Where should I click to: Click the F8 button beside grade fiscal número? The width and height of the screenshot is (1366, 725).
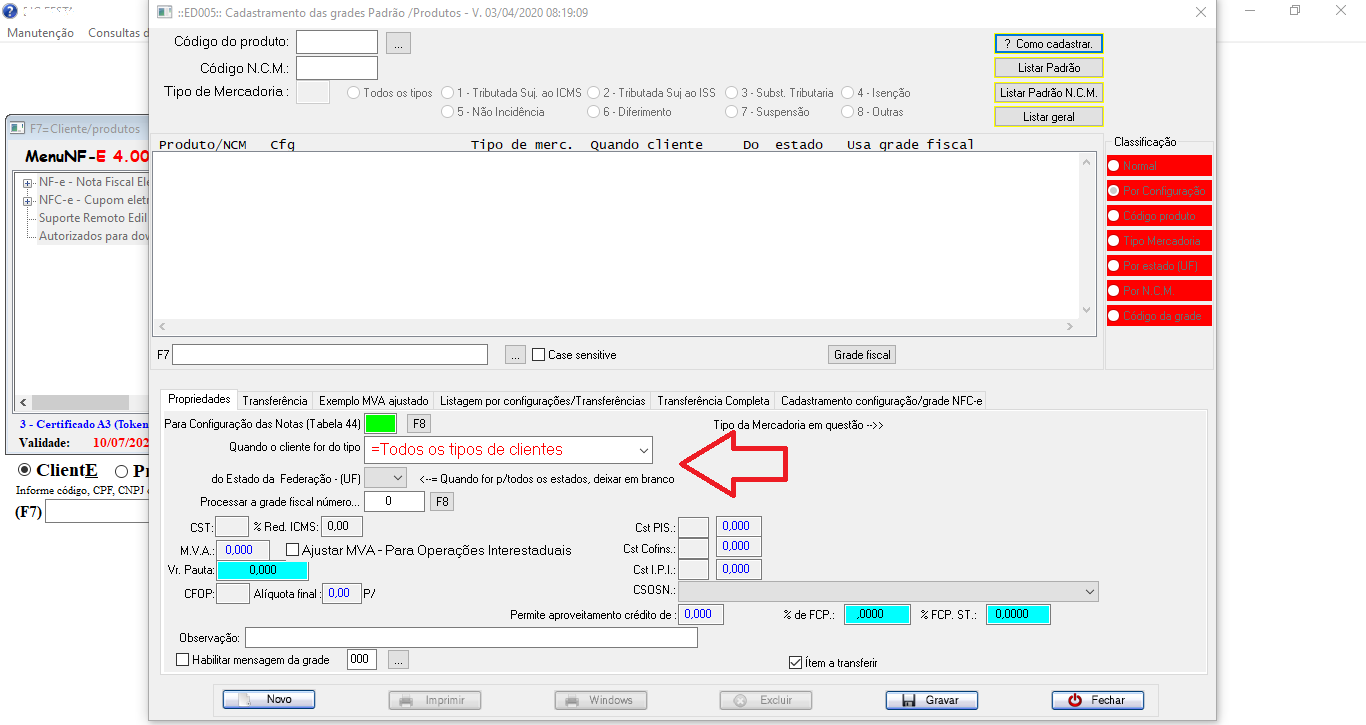442,501
